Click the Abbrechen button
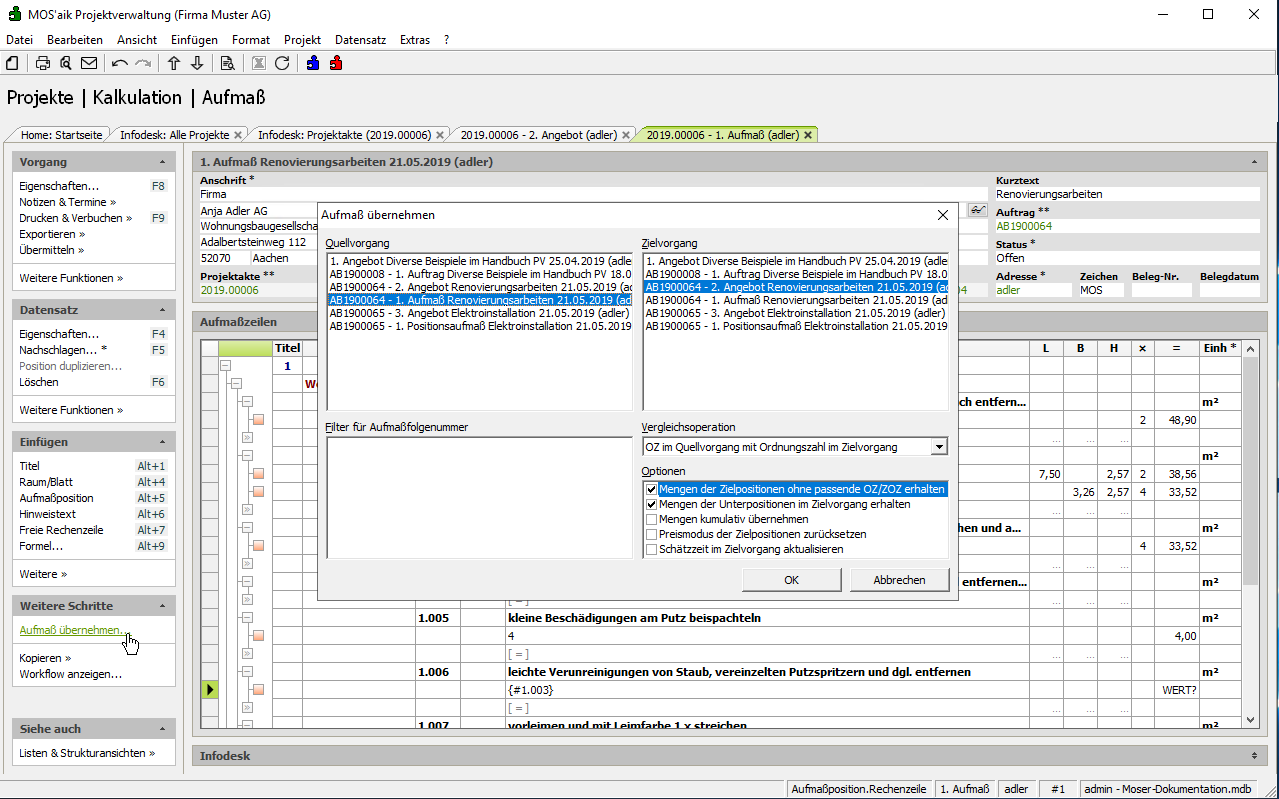1279x799 pixels. tap(899, 580)
